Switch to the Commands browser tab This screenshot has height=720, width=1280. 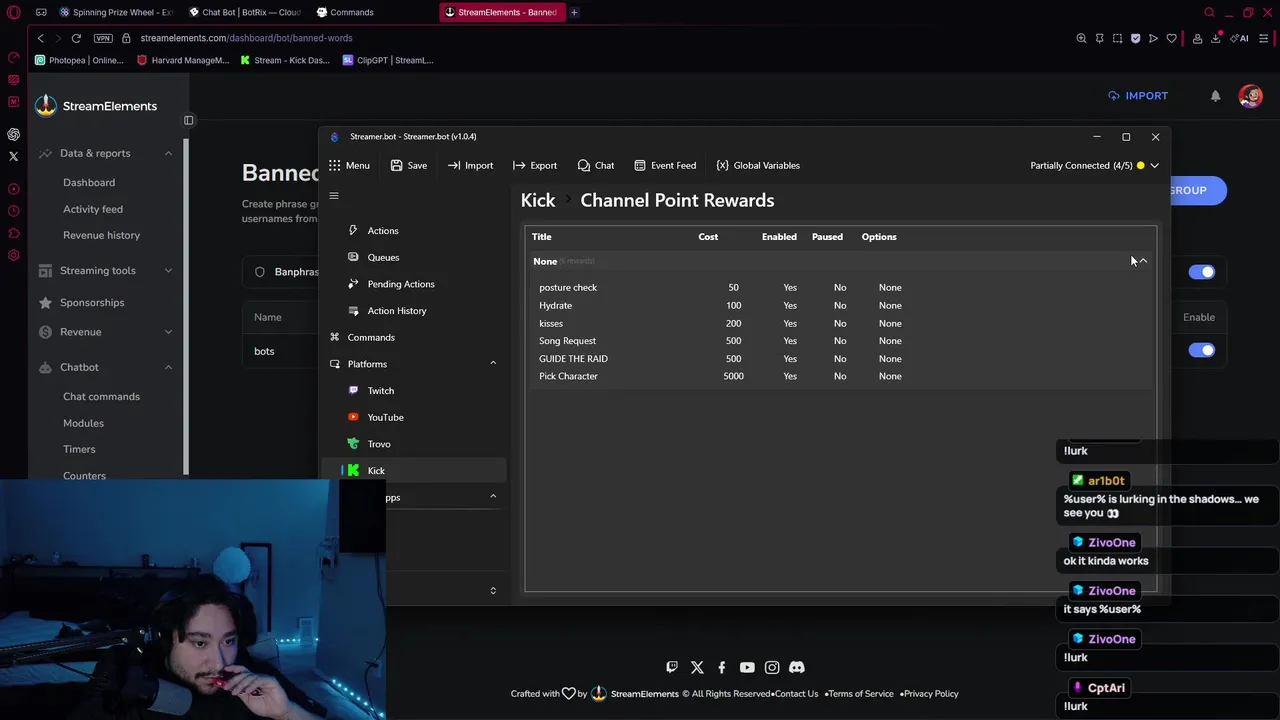click(352, 12)
